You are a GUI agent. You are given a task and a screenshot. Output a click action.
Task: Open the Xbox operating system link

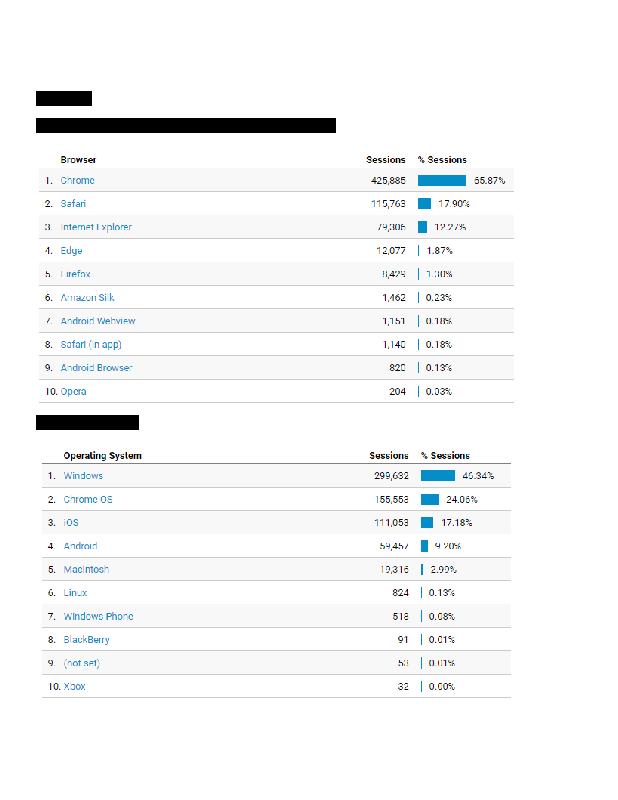[74, 687]
